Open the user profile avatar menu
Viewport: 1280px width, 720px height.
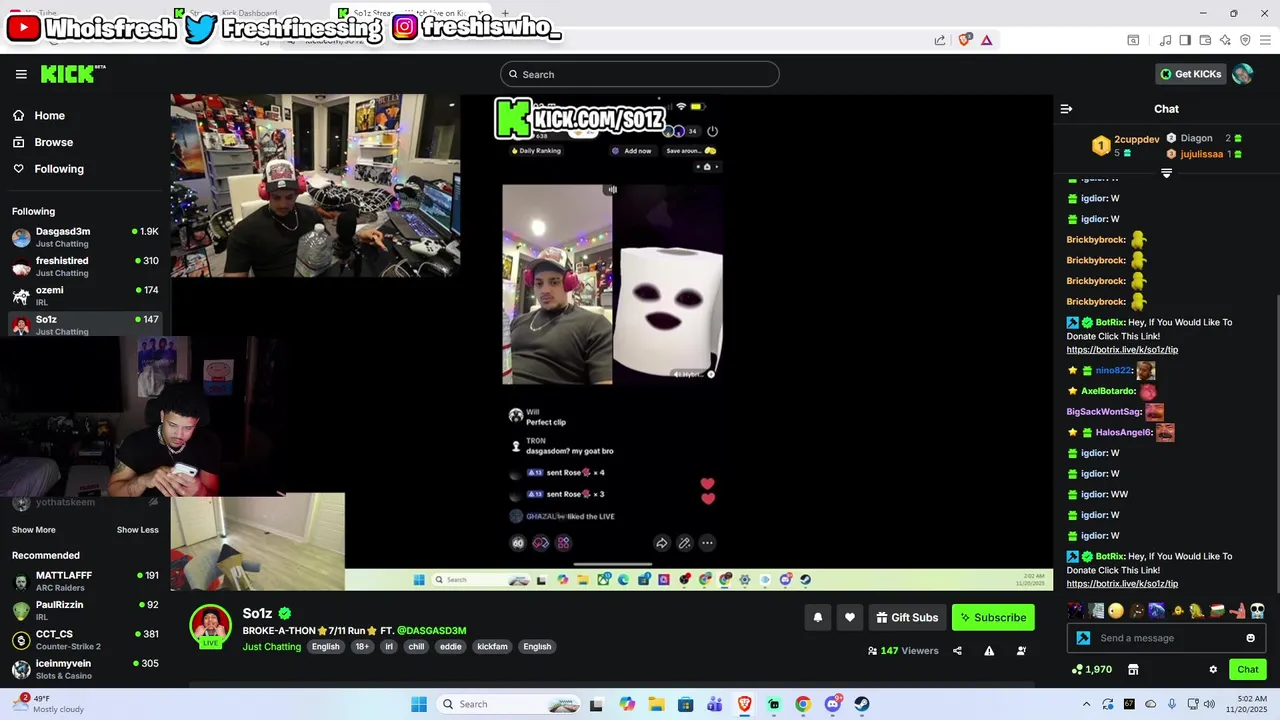1242,74
